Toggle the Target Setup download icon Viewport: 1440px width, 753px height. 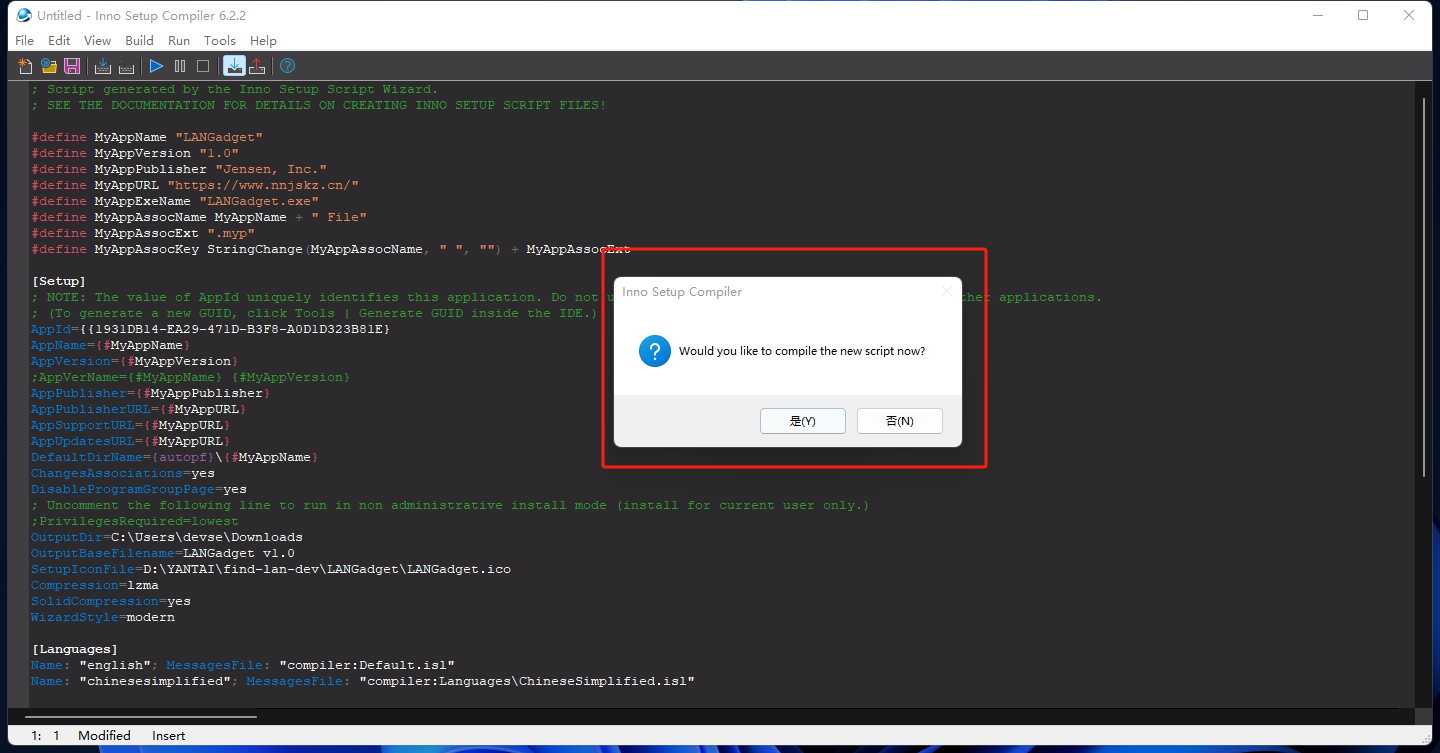[234, 66]
